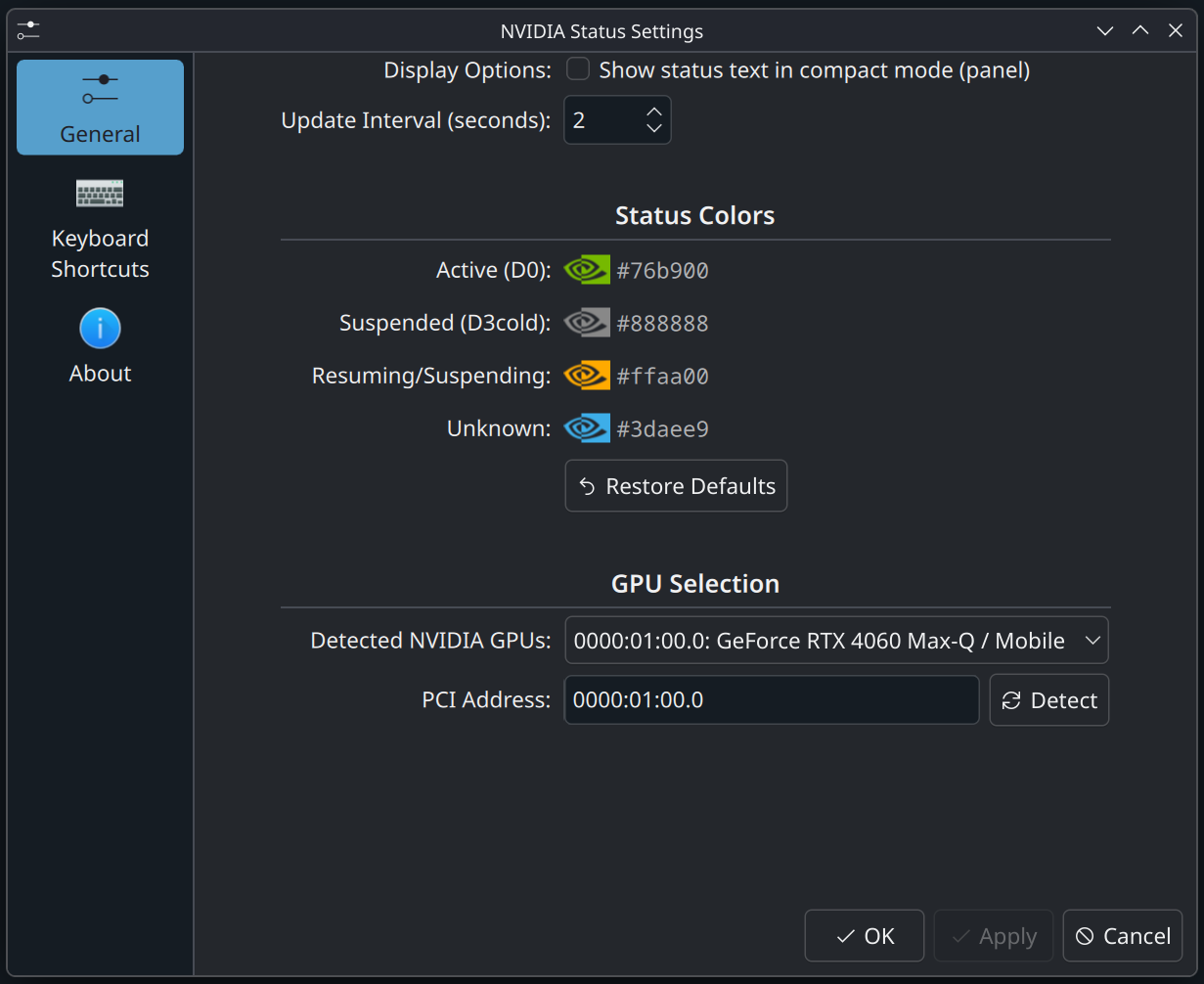The image size is (1204, 984).
Task: Click the GPU Selection heading
Action: coord(695,583)
